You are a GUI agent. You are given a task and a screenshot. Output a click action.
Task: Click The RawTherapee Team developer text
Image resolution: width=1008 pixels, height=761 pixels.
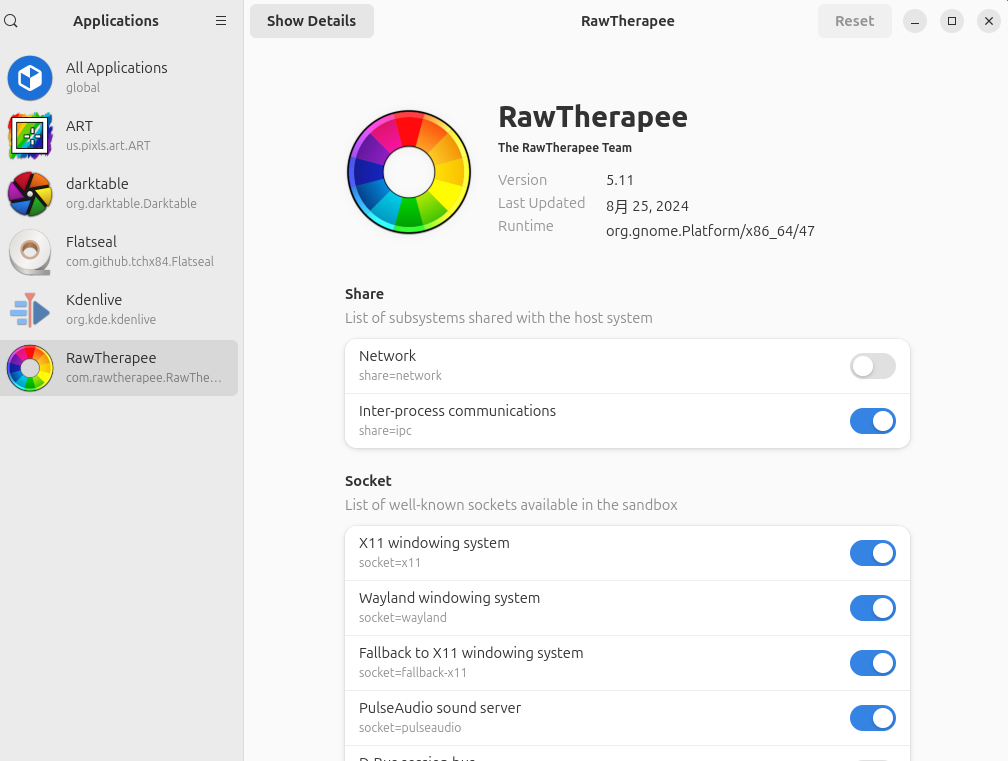pos(564,148)
